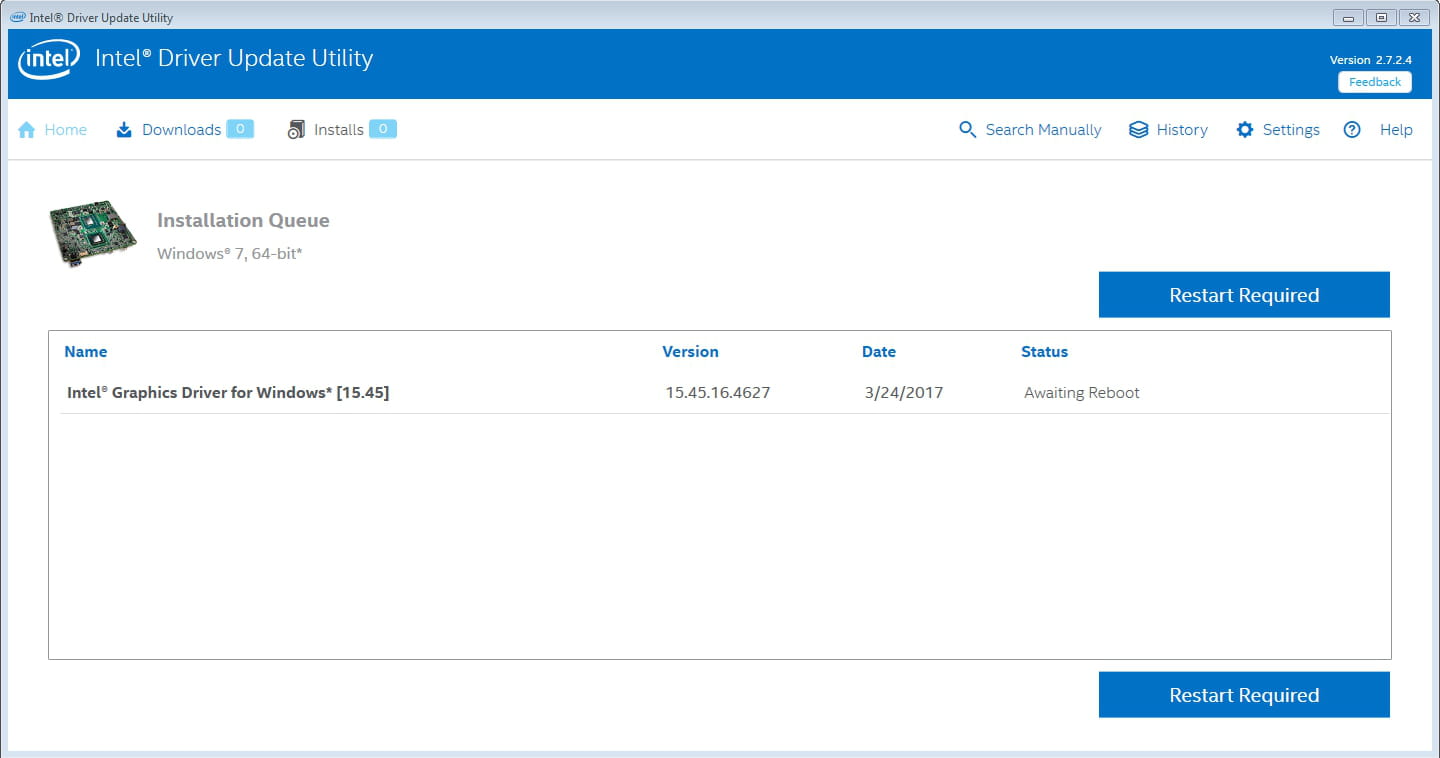The width and height of the screenshot is (1440, 758).
Task: Click the Intel Driver Update Utility header title
Action: (234, 58)
